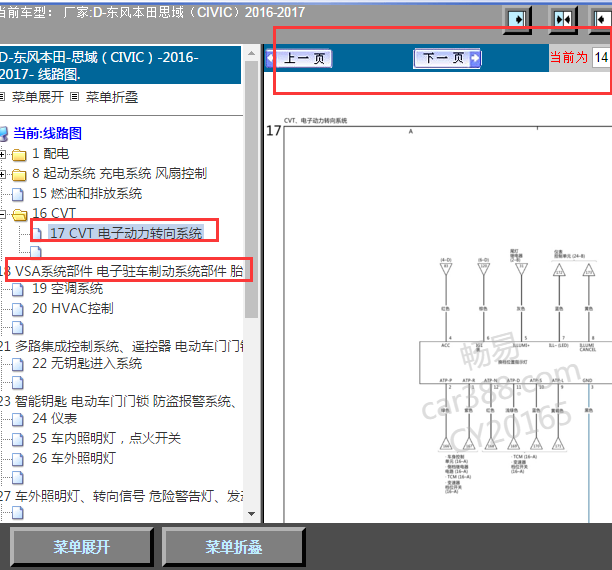Open the 1 配电 folder
The height and width of the screenshot is (570, 612).
pos(50,154)
